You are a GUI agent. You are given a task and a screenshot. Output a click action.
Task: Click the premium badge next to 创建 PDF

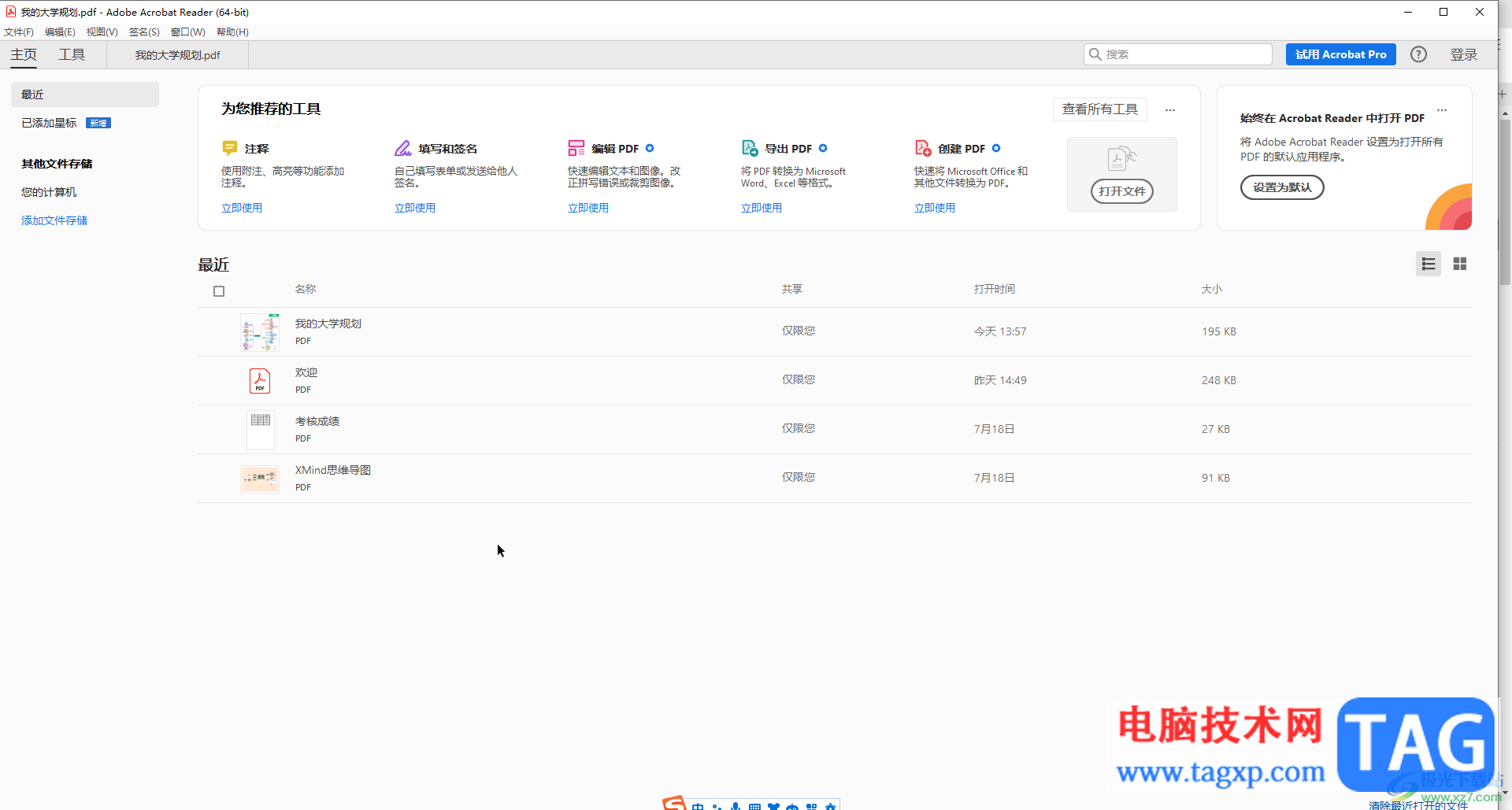click(x=996, y=148)
